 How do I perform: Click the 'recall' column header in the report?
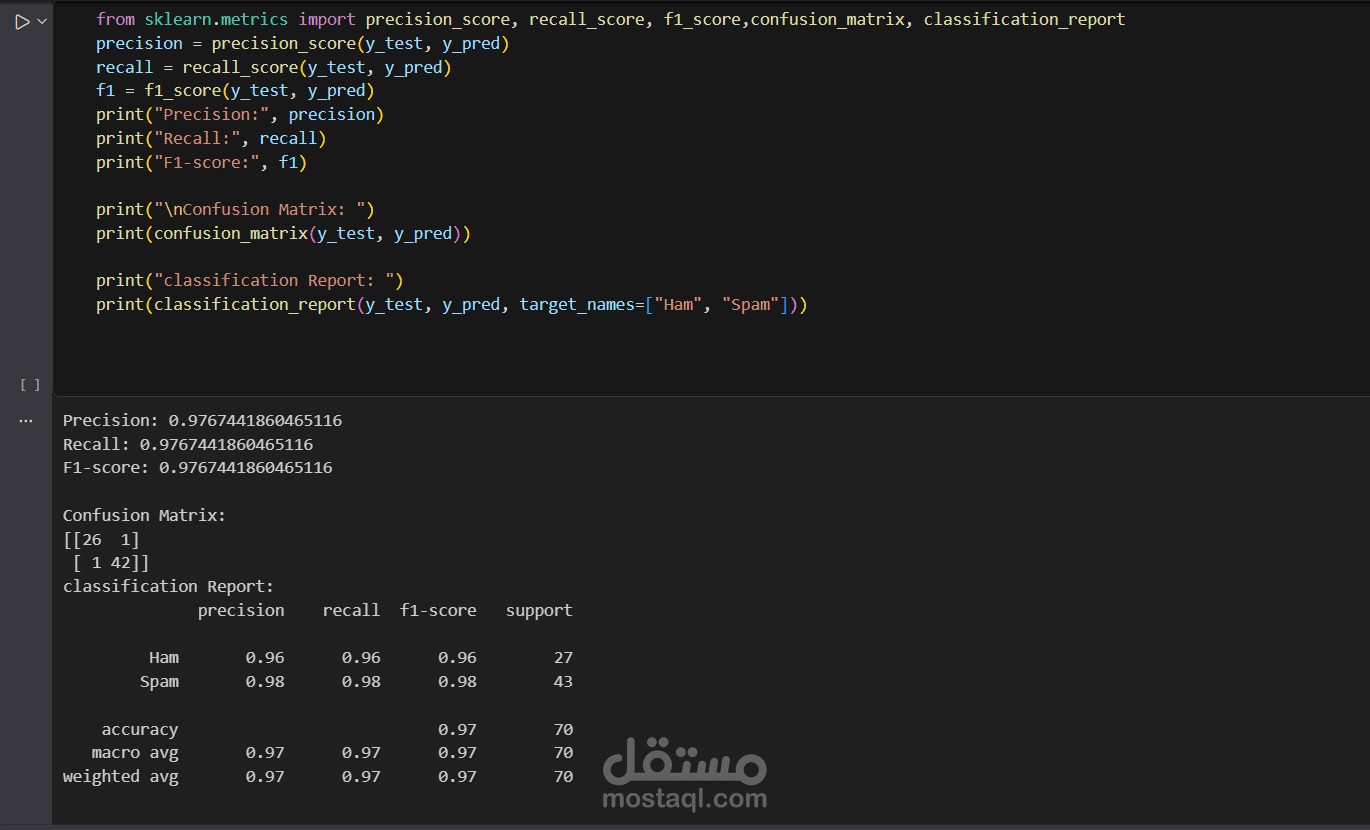click(352, 610)
